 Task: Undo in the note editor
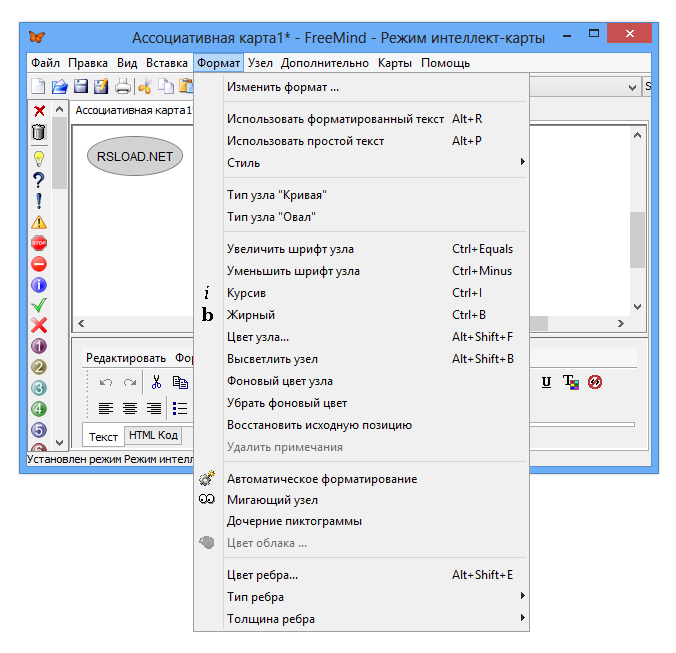tap(106, 382)
